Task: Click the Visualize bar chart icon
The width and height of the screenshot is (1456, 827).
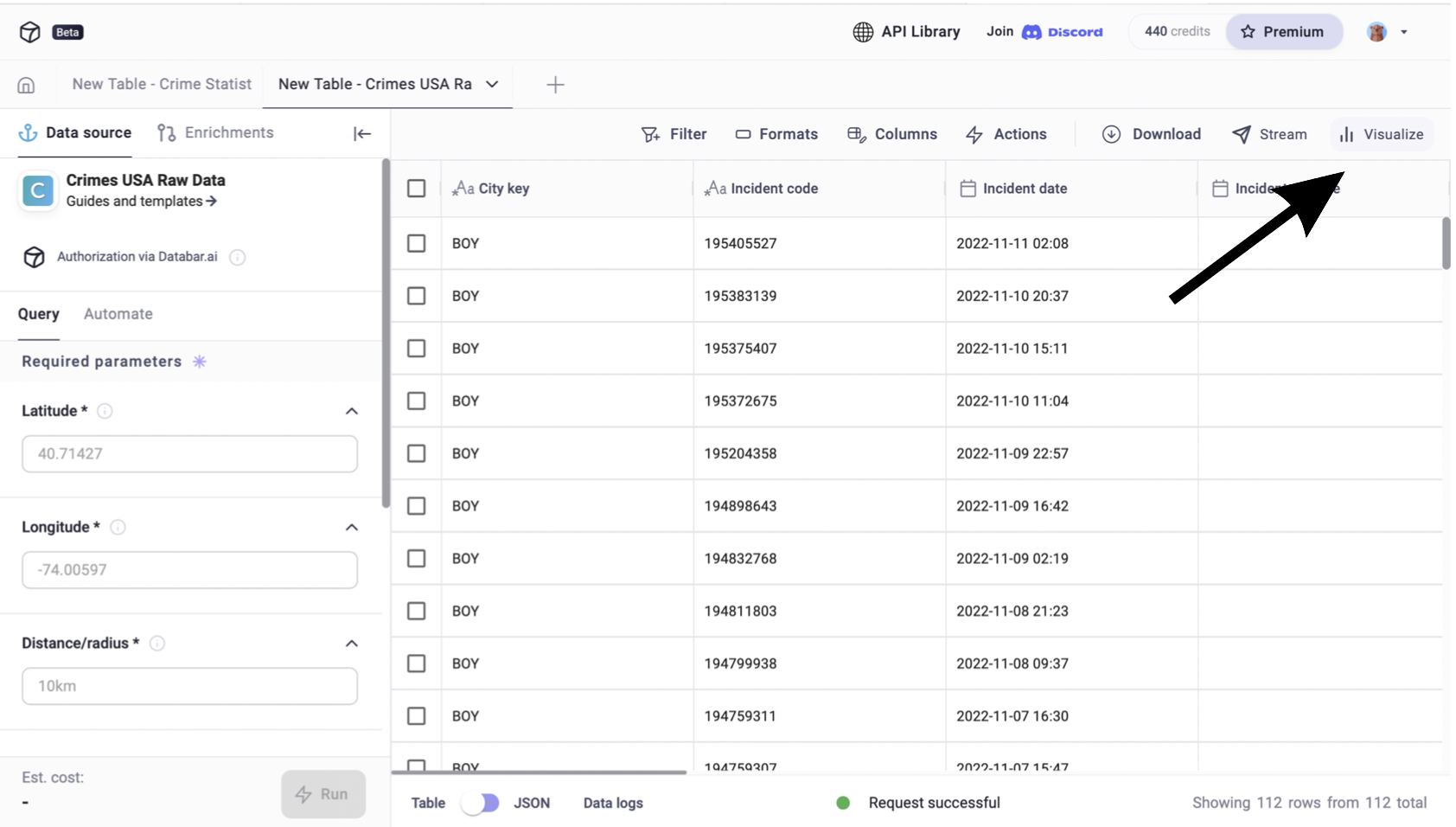Action: pyautogui.click(x=1346, y=134)
